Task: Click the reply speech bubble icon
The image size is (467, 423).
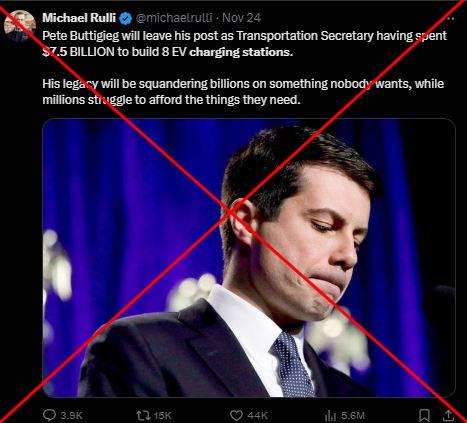Action: coord(49,415)
